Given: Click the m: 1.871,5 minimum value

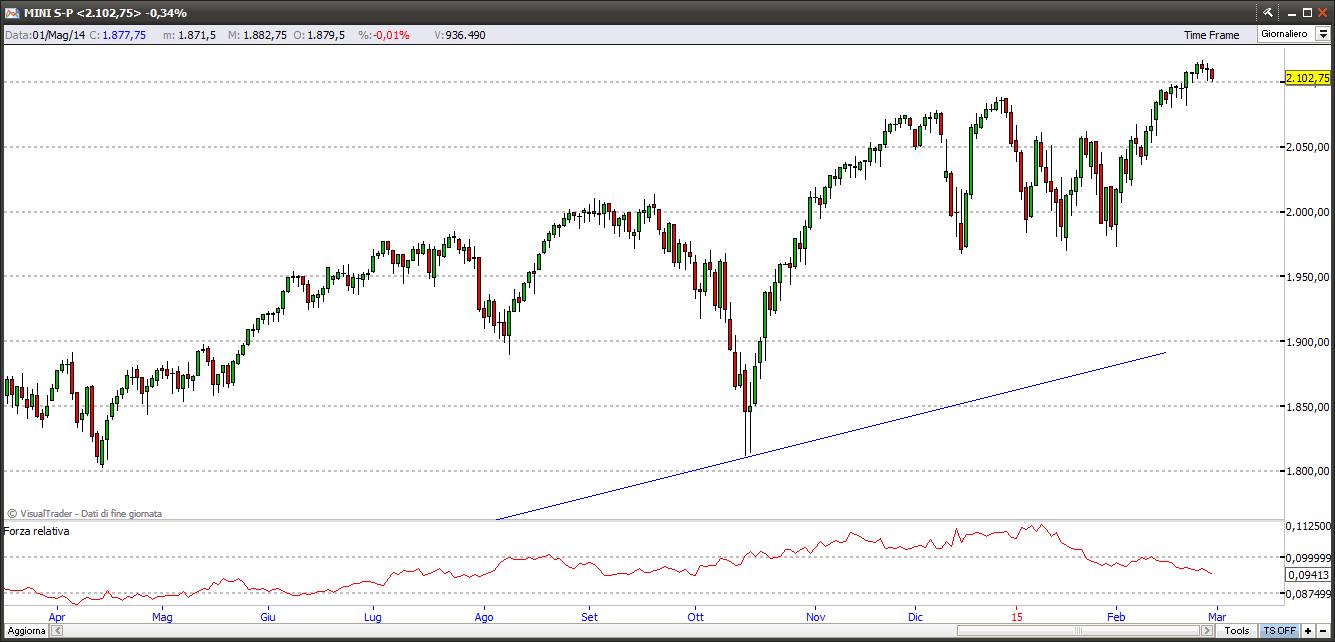Looking at the screenshot, I should (189, 35).
